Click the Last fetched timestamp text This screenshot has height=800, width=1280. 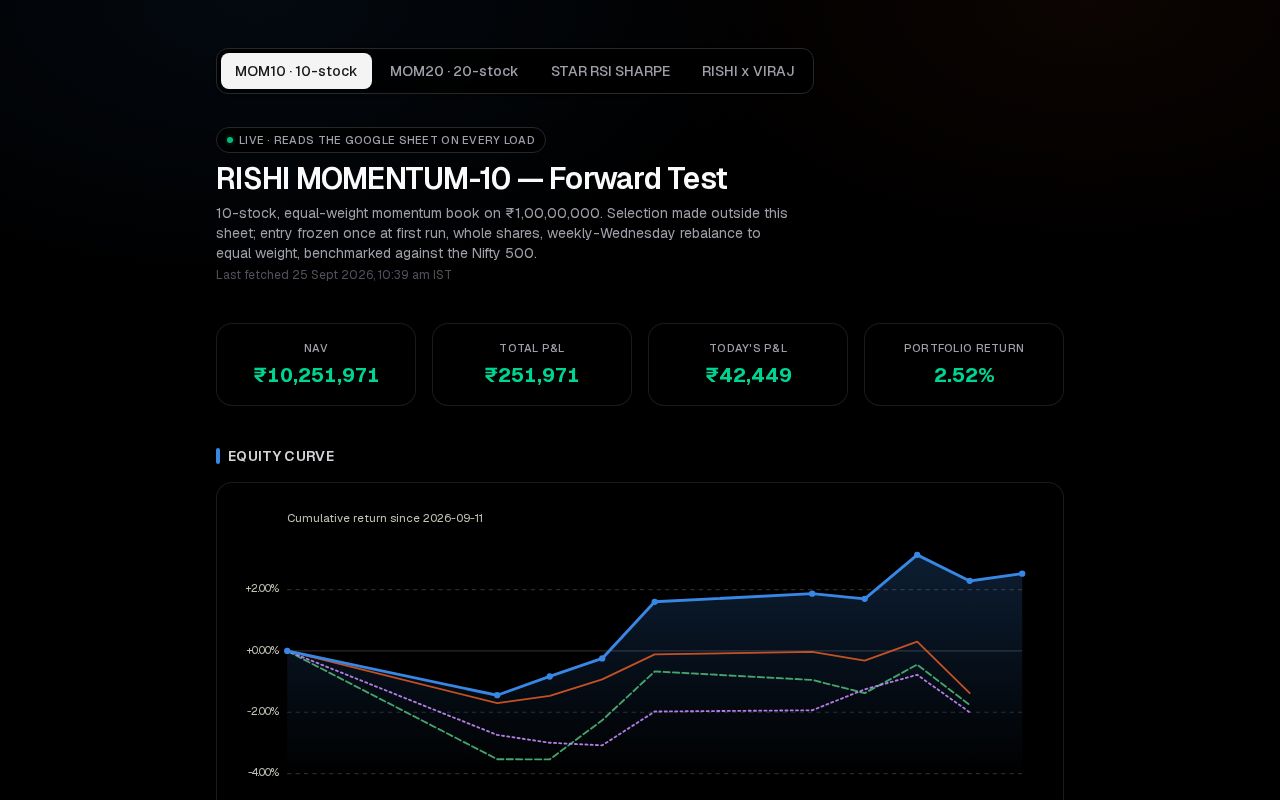(x=334, y=275)
